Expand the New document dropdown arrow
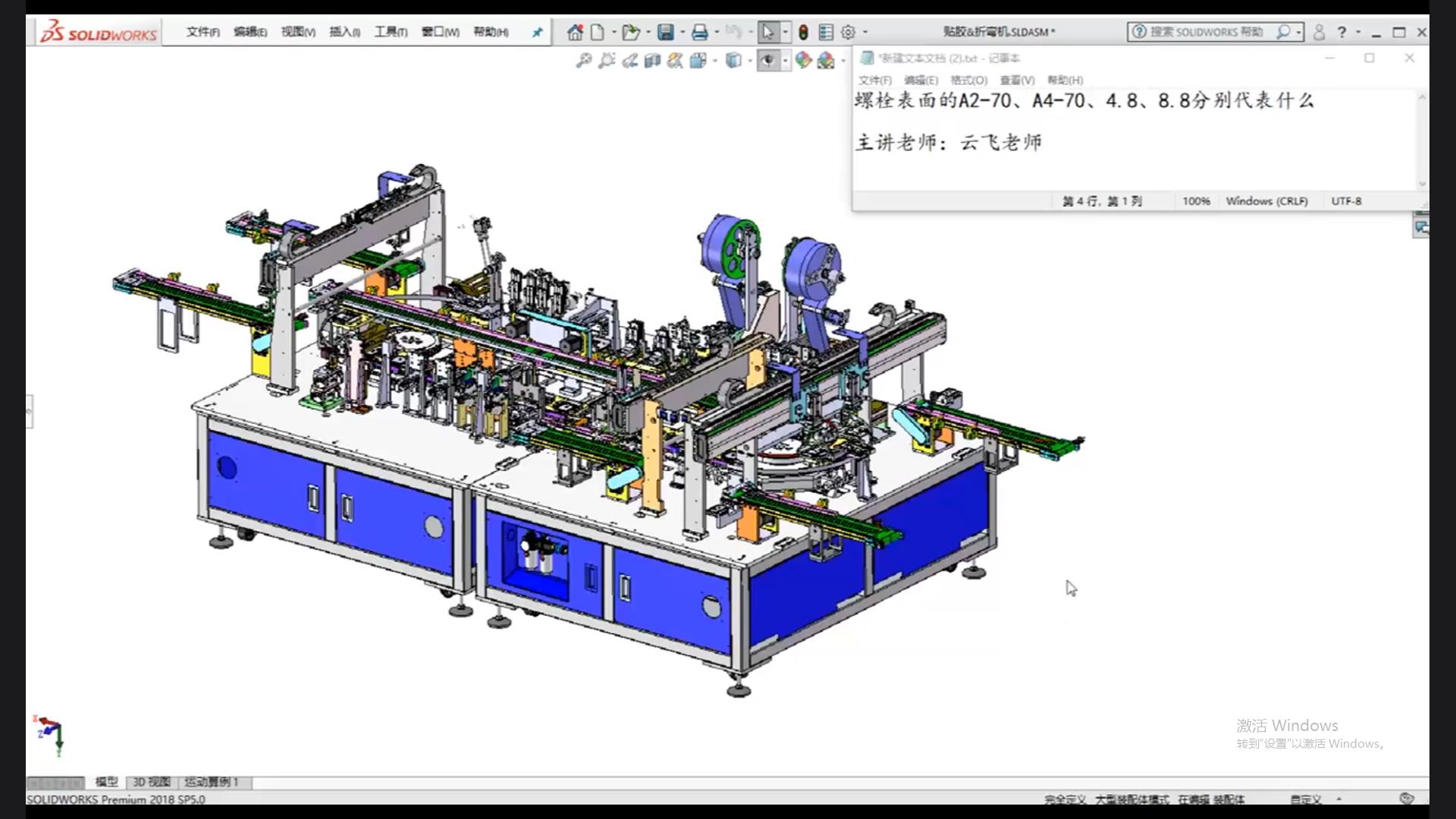This screenshot has width=1456, height=819. [x=613, y=32]
